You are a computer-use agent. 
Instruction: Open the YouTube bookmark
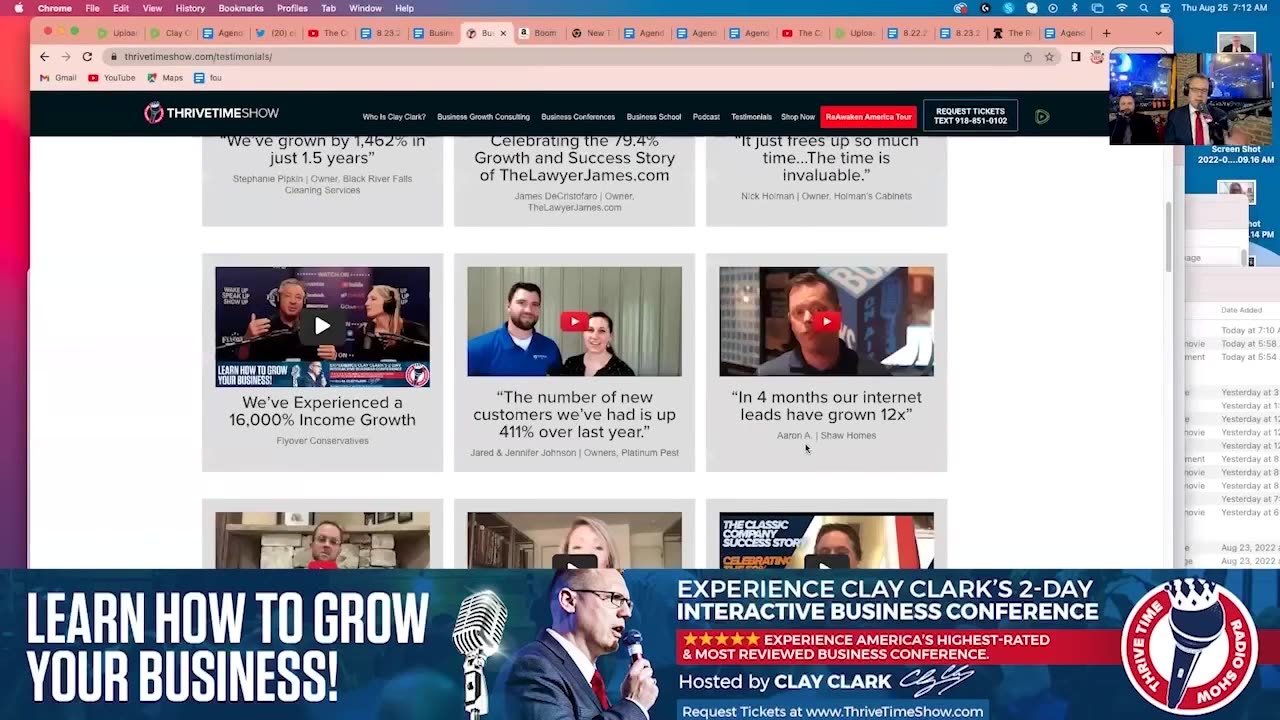[x=112, y=78]
